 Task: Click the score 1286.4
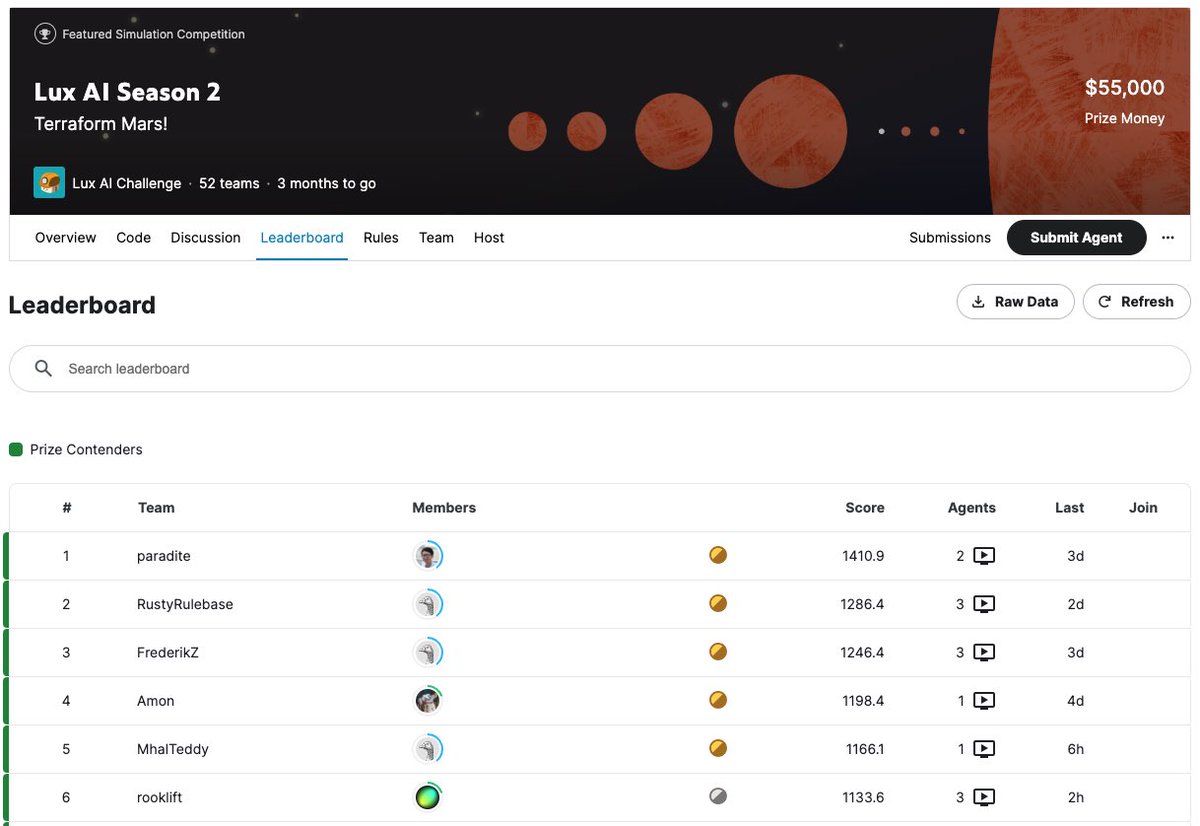[x=863, y=604]
